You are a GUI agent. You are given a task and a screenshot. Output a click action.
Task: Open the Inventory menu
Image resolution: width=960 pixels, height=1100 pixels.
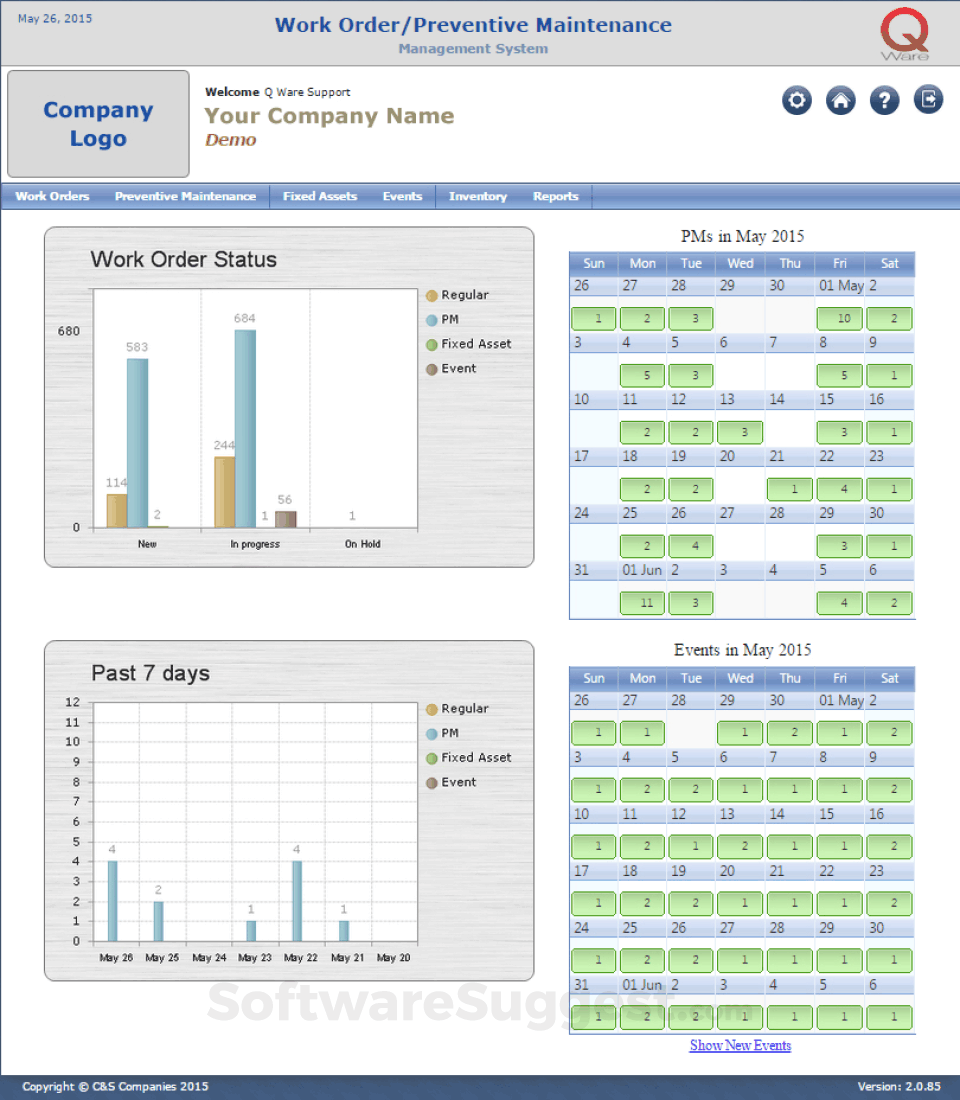pyautogui.click(x=477, y=196)
